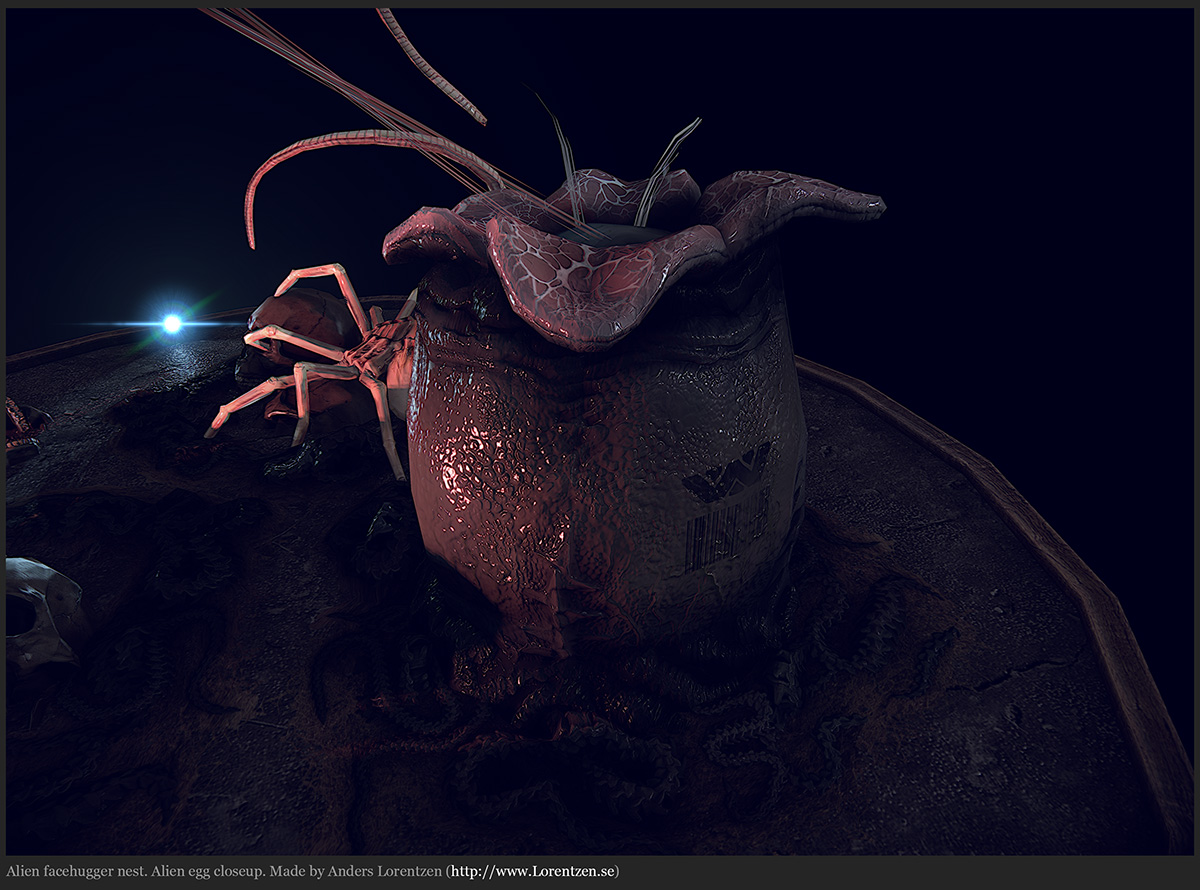This screenshot has height=890, width=1200.
Task: Open the http://www.Lorentzen.se link
Action: click(x=532, y=872)
